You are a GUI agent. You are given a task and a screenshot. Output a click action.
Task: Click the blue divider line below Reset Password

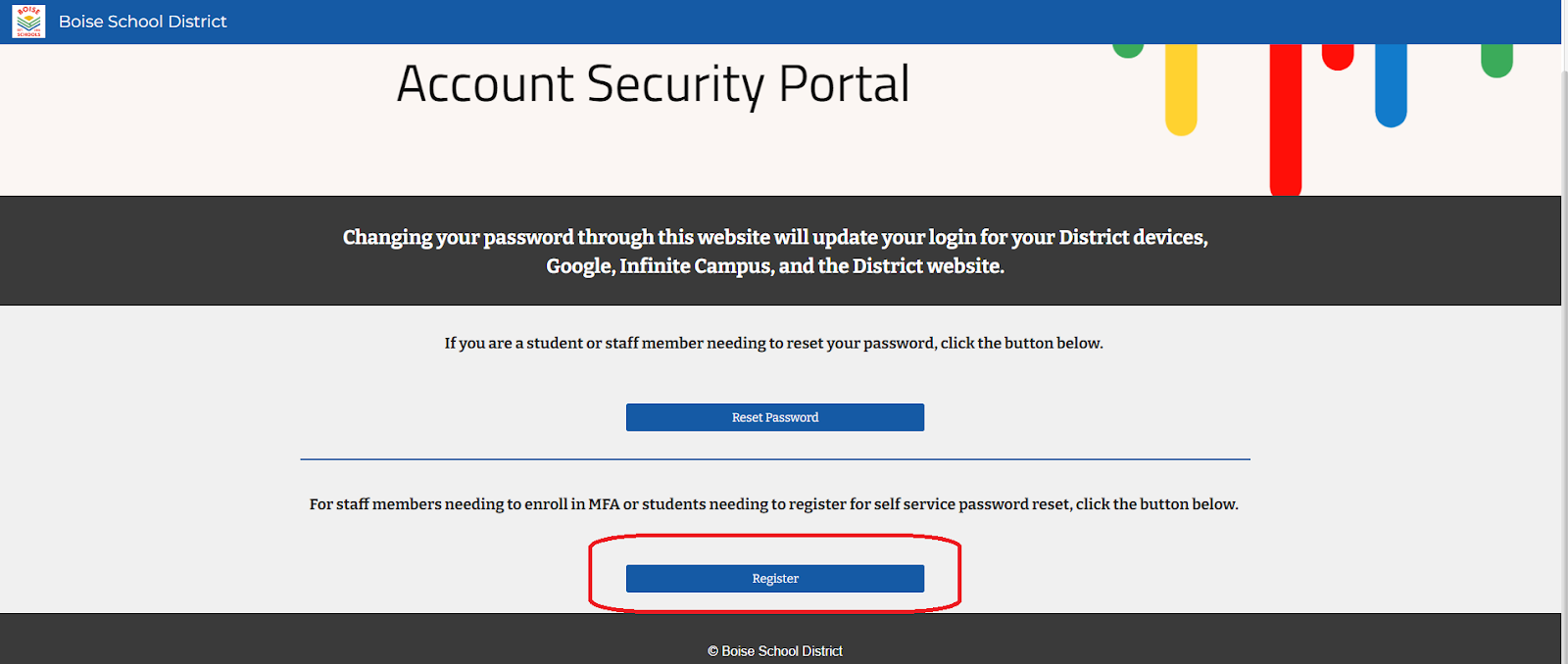click(x=775, y=458)
